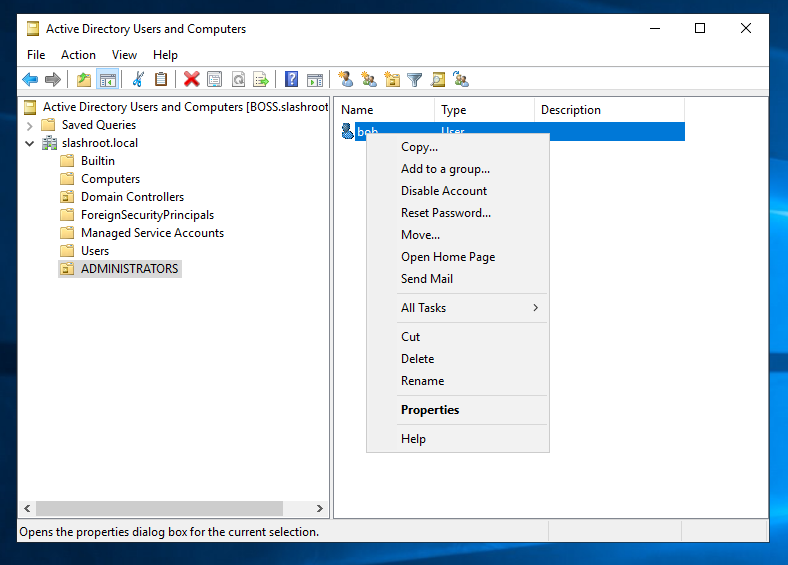Image resolution: width=788 pixels, height=565 pixels.
Task: Choose Reset Password from context menu
Action: [x=445, y=213]
